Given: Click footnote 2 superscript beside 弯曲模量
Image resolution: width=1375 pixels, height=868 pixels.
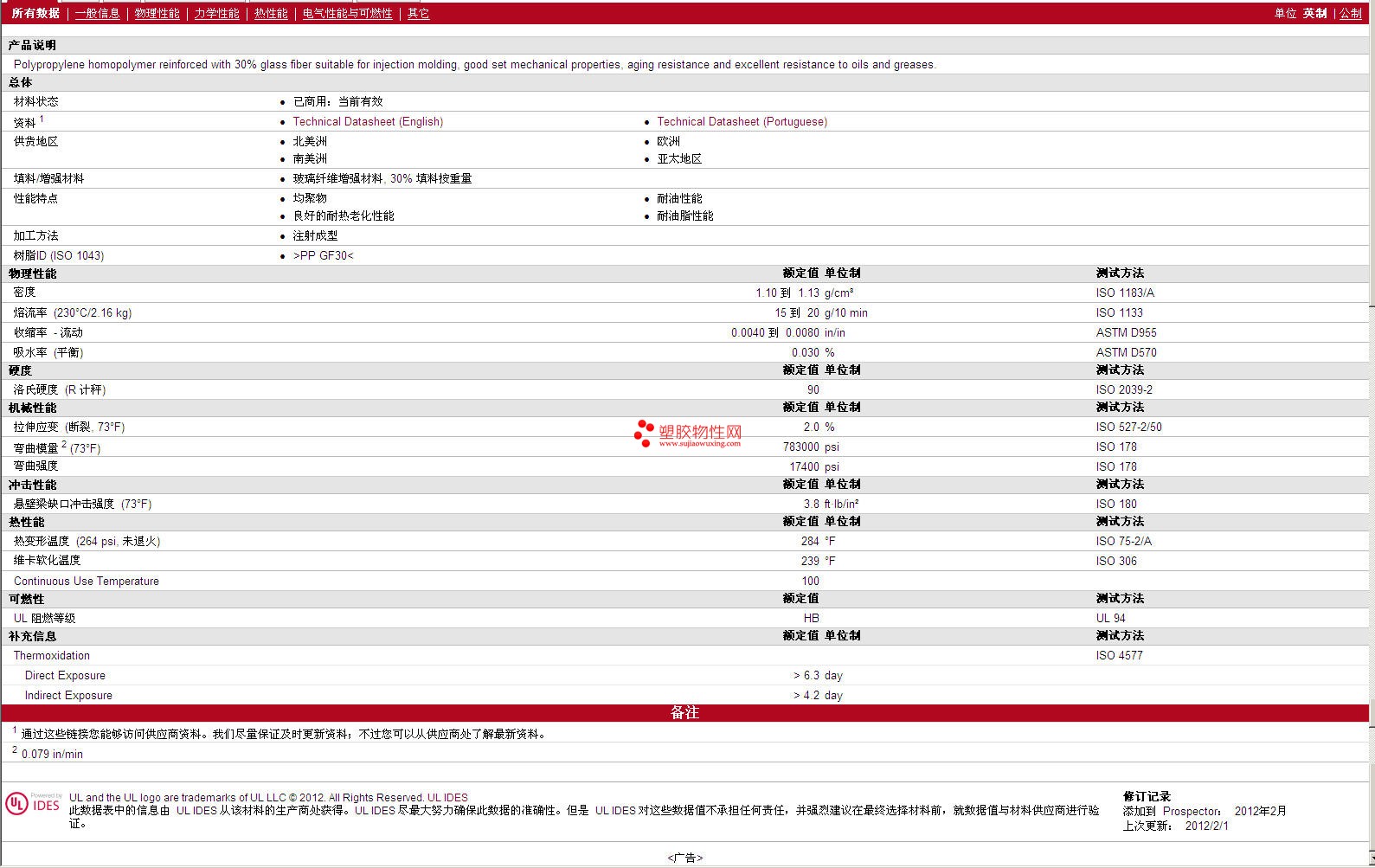Looking at the screenshot, I should tap(64, 445).
